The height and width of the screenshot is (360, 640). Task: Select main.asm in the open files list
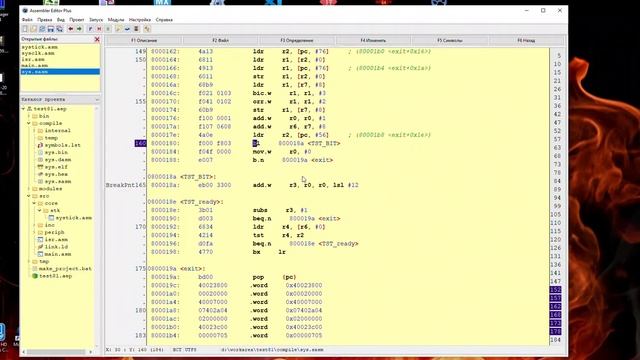click(x=35, y=65)
